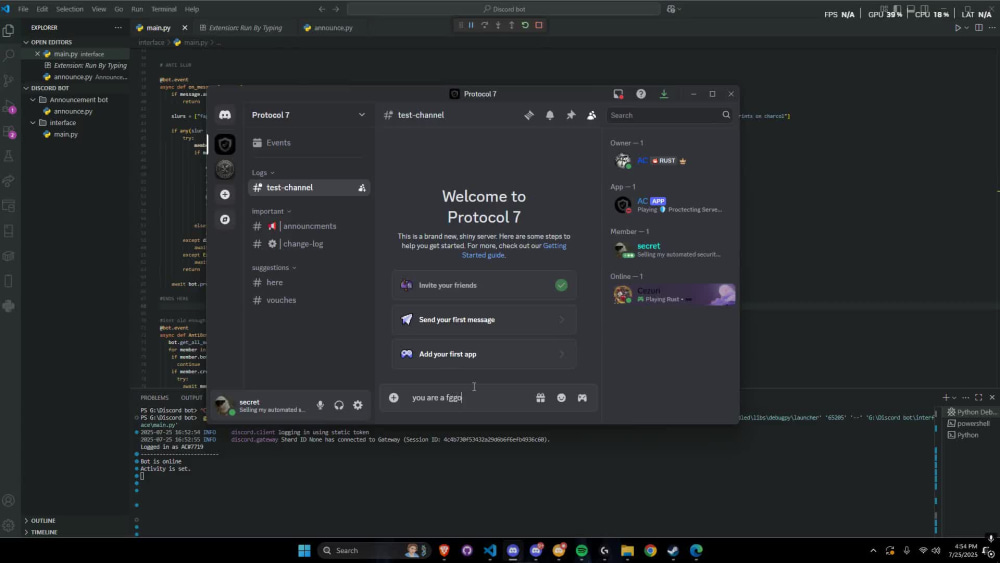Select member secret in member list
This screenshot has width=1000, height=563.
pyautogui.click(x=672, y=249)
